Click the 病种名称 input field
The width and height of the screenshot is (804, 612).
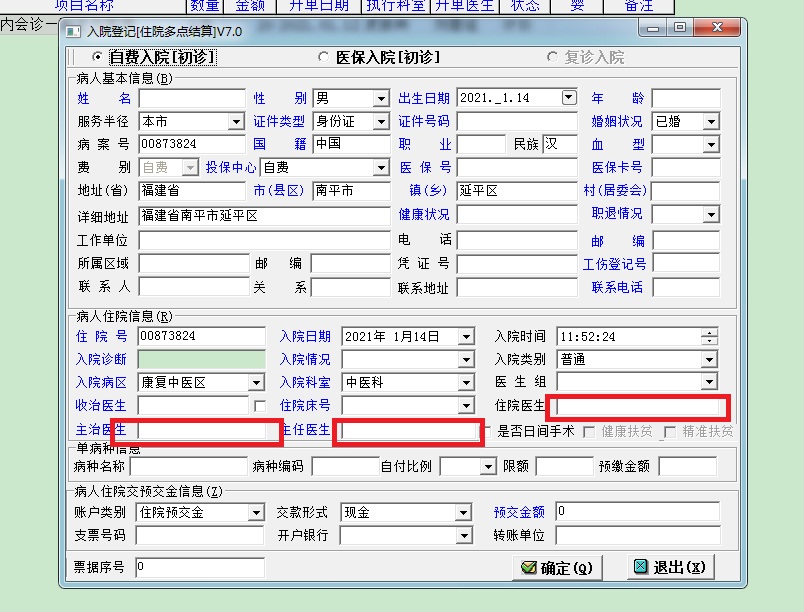(x=189, y=466)
